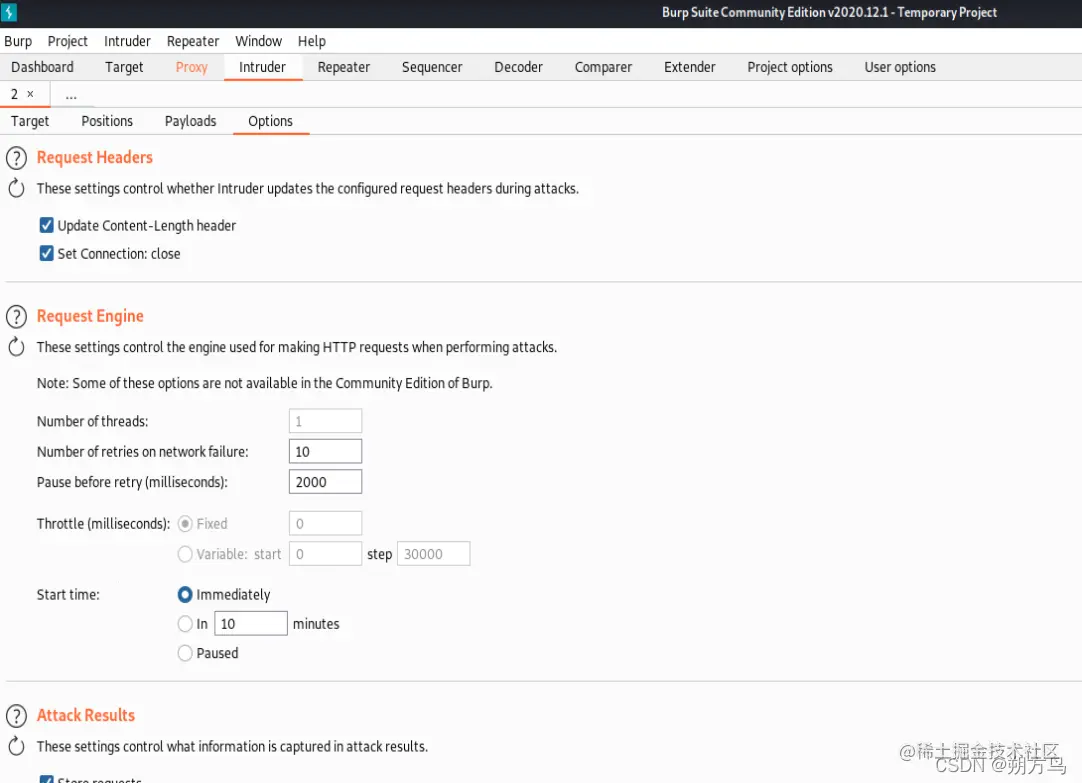Click the throttle step field
This screenshot has height=784, width=1082.
pyautogui.click(x=433, y=553)
